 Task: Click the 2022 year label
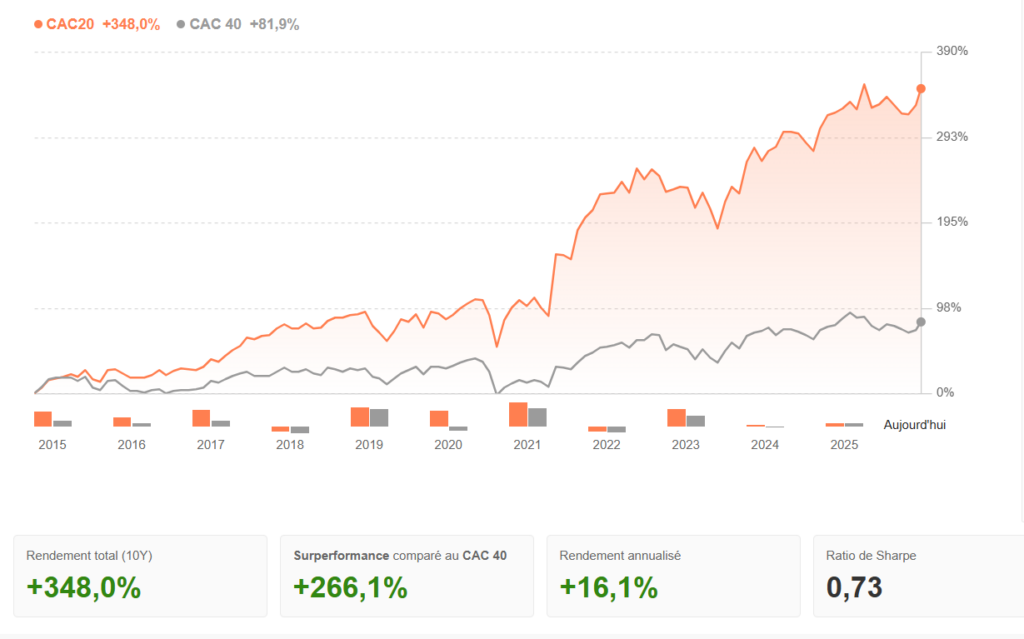[x=607, y=445]
